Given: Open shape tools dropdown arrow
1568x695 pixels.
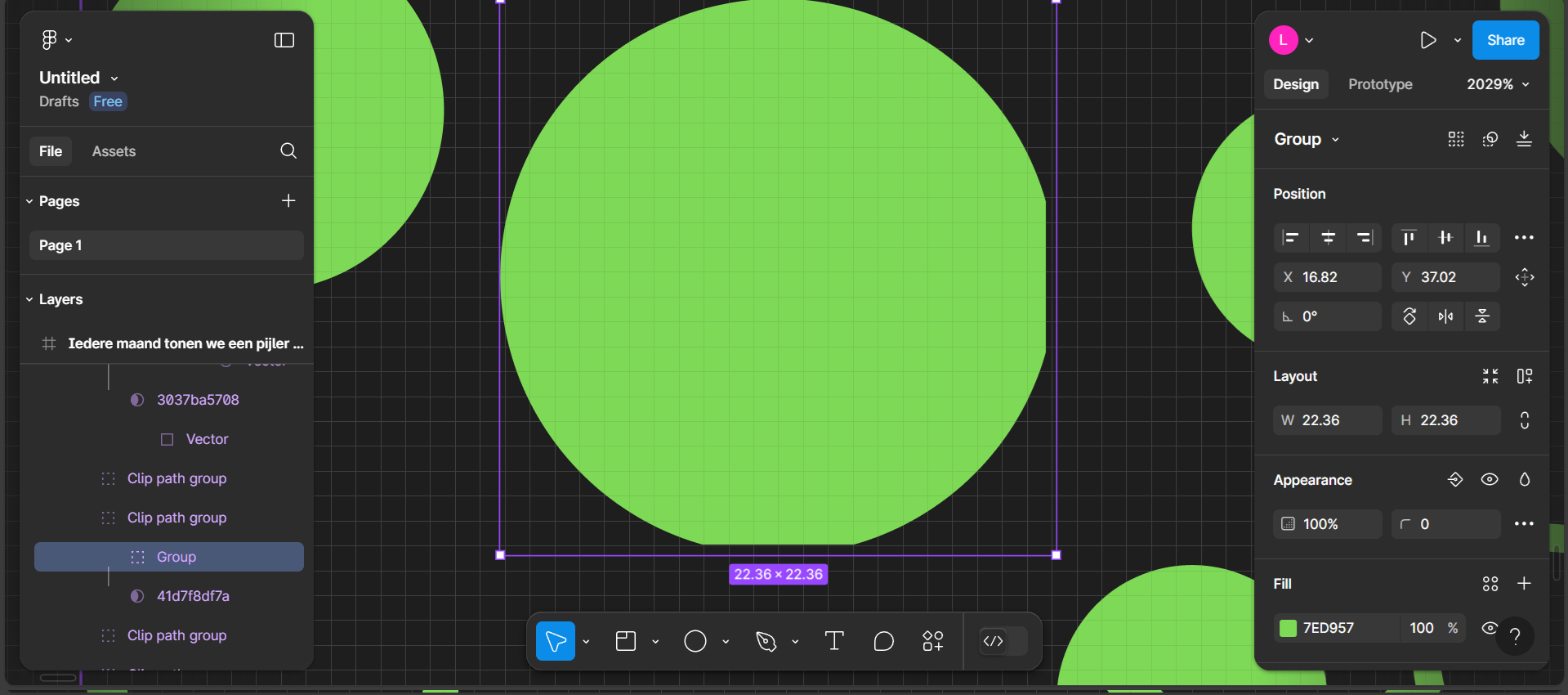Looking at the screenshot, I should tap(726, 642).
